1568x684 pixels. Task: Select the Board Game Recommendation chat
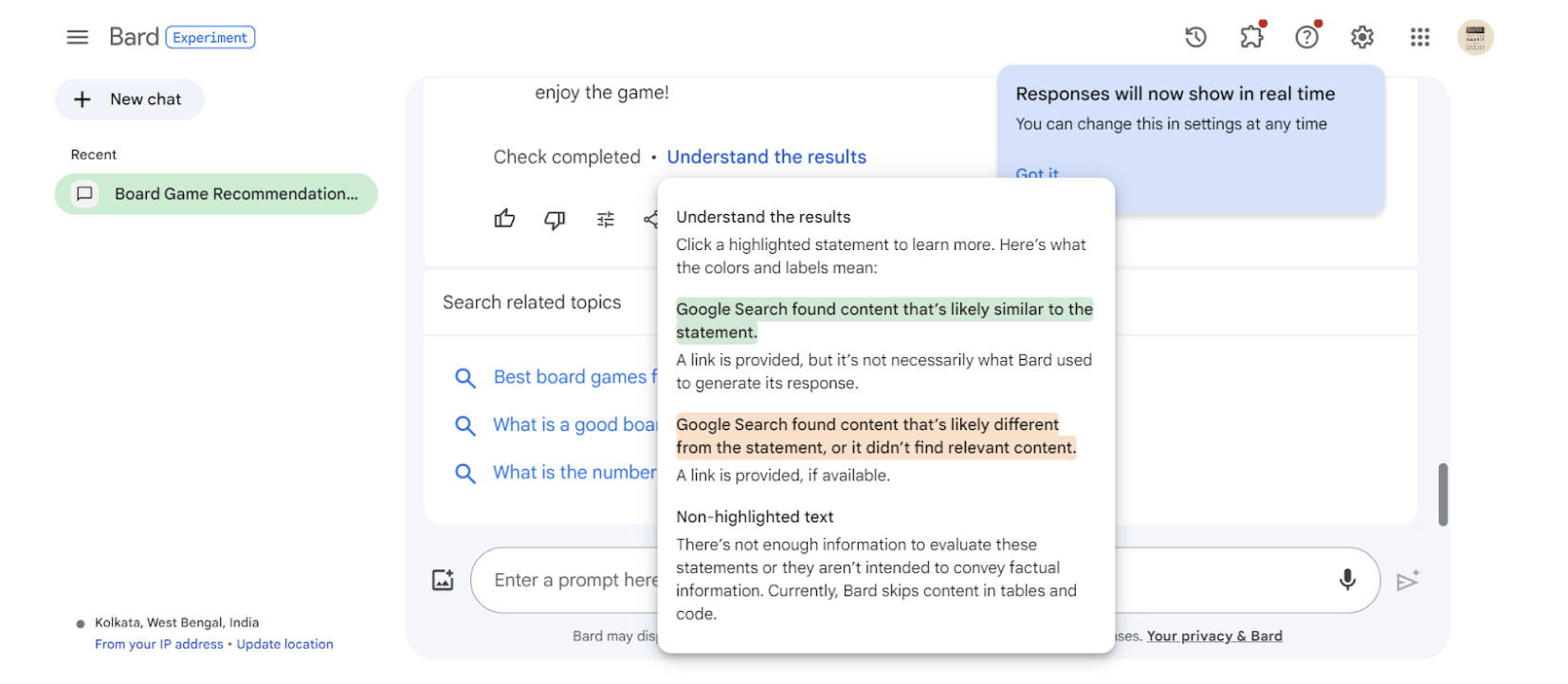pos(216,193)
